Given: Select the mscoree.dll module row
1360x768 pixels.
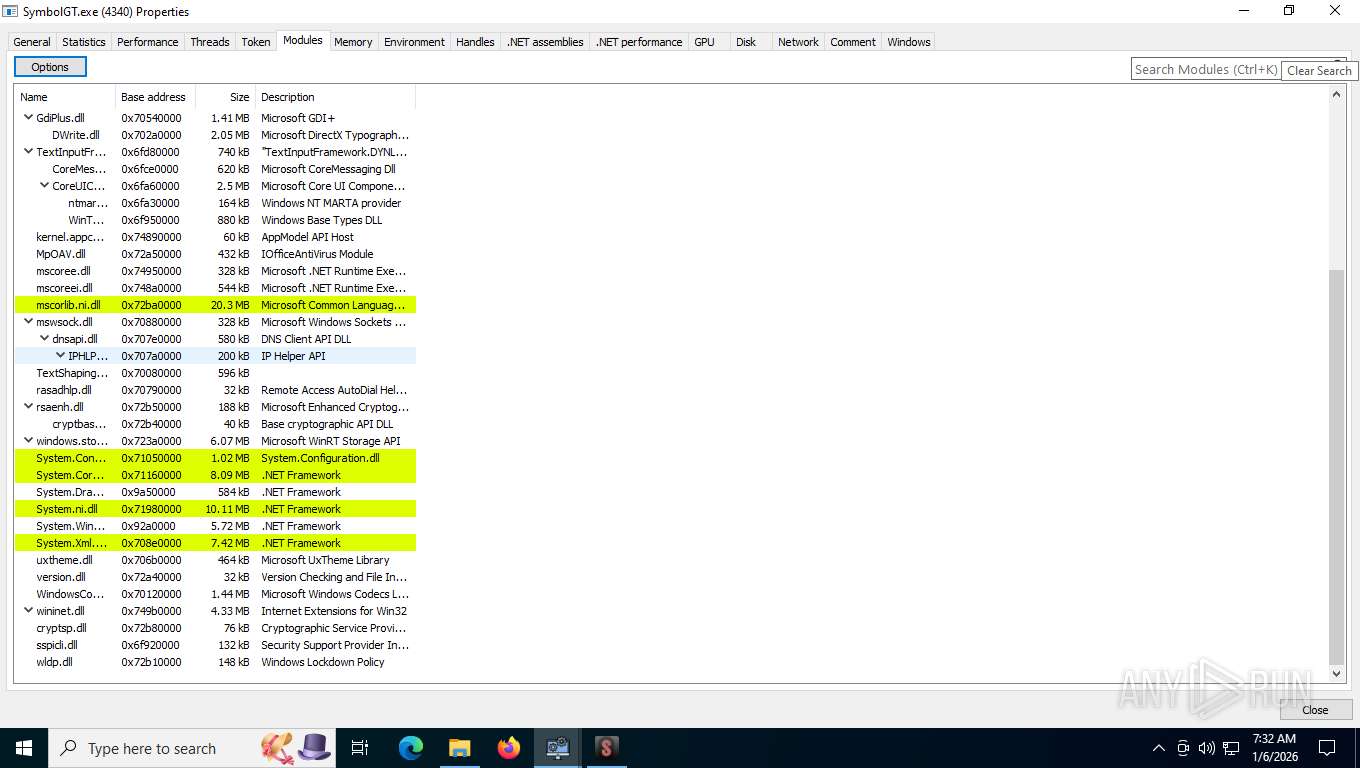Looking at the screenshot, I should tap(215, 271).
